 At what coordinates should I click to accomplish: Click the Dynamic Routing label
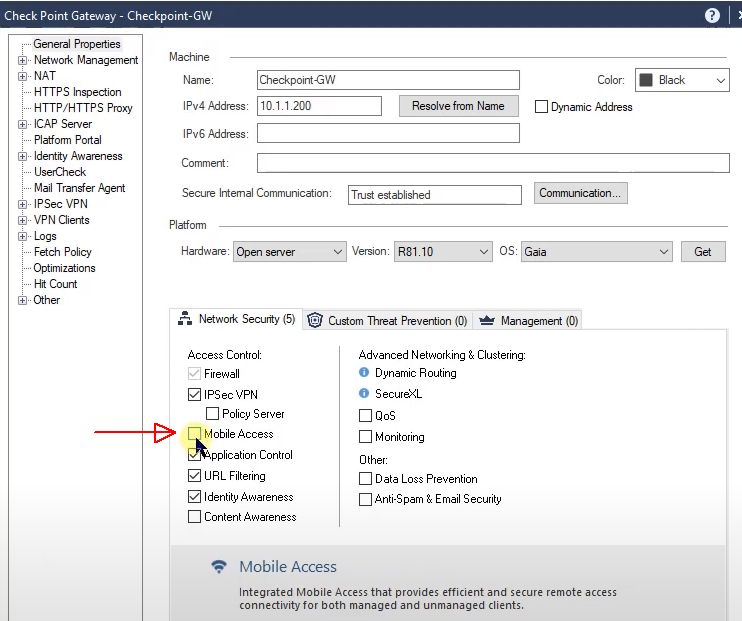(x=415, y=373)
